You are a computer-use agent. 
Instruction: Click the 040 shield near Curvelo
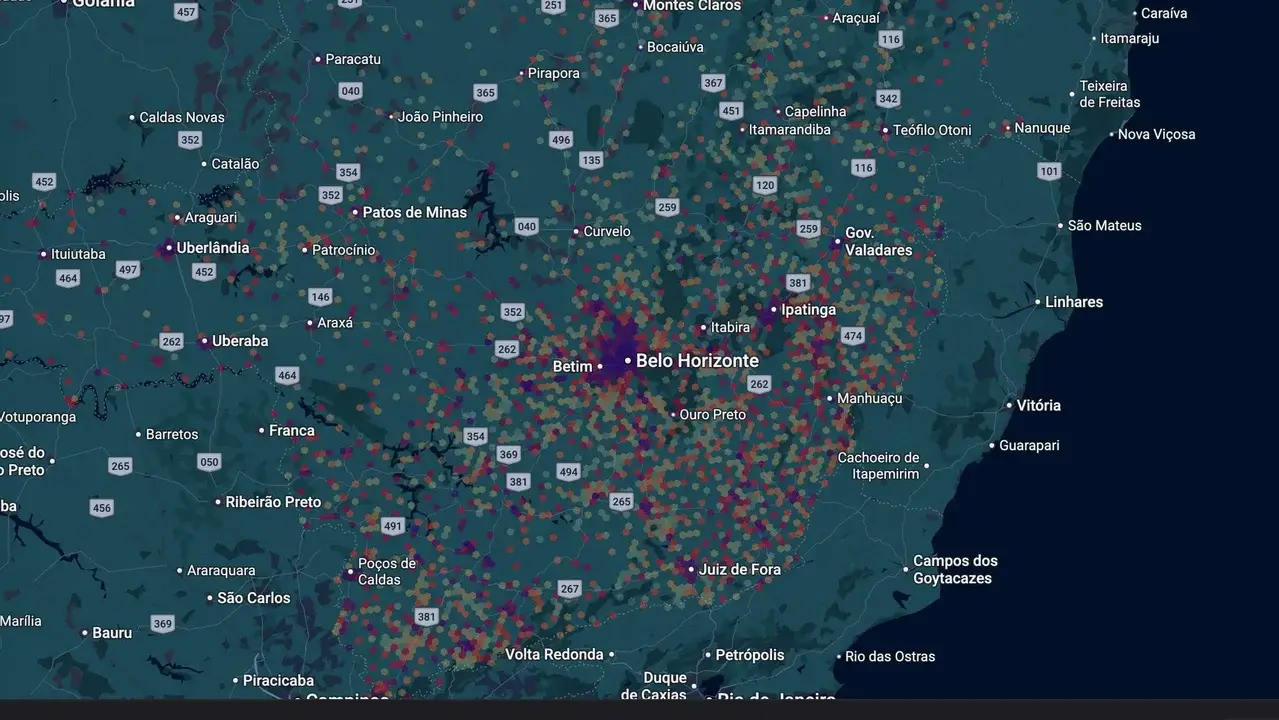[x=527, y=226]
